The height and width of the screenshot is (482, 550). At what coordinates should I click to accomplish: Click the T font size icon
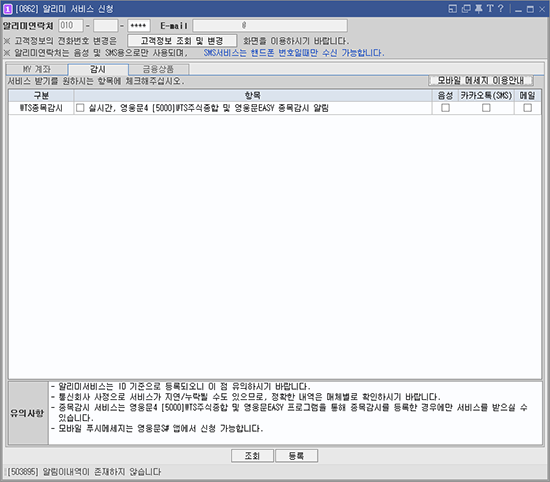(490, 9)
